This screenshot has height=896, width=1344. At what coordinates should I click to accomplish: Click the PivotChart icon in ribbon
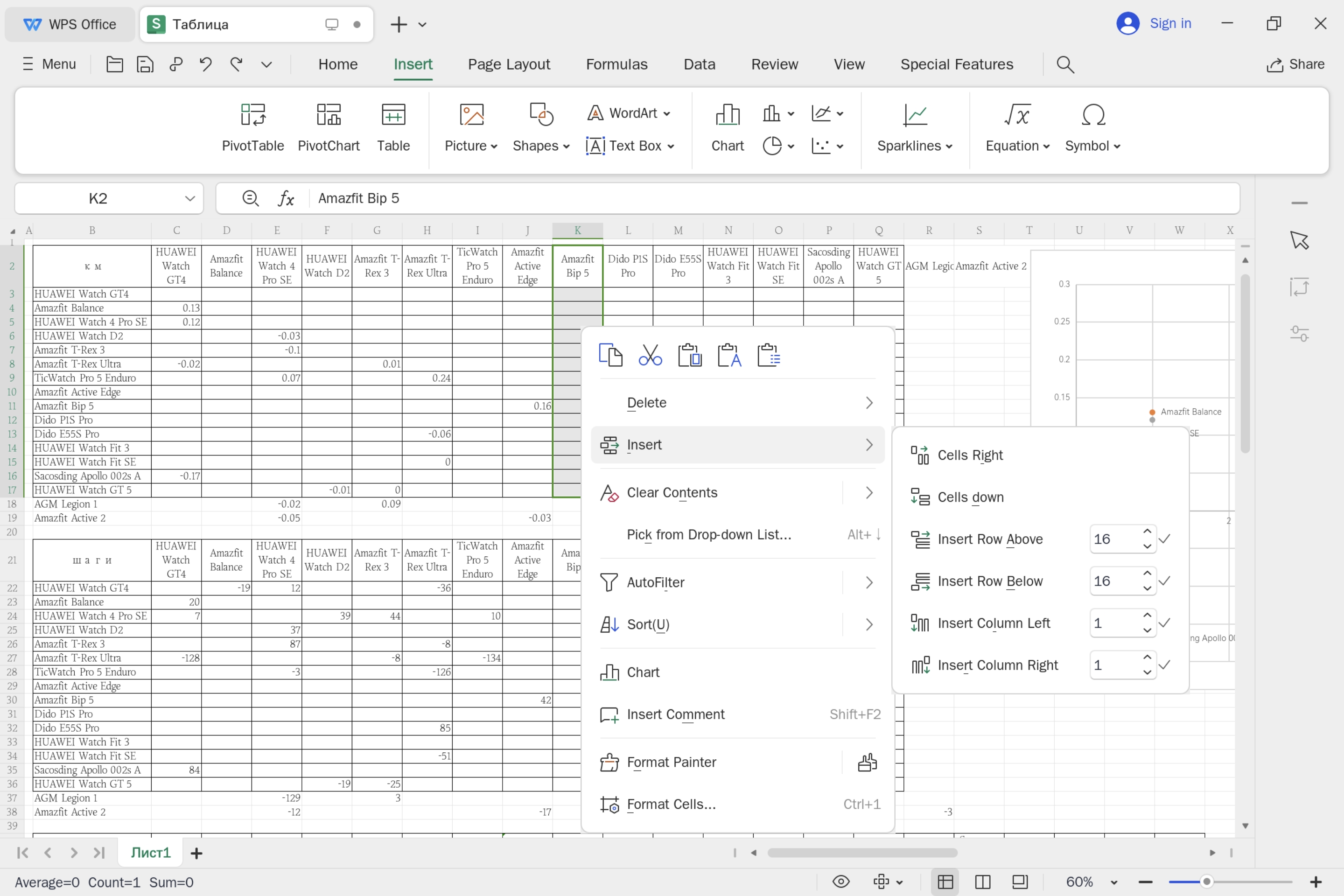pyautogui.click(x=329, y=115)
